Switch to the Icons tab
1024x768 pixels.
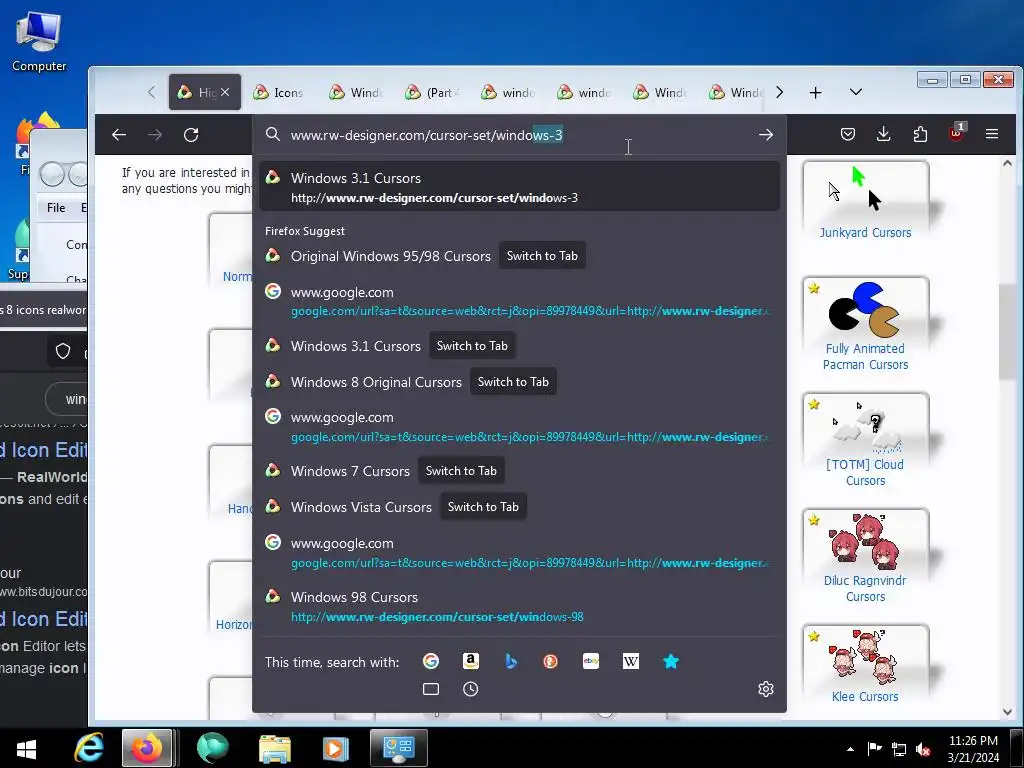[279, 93]
